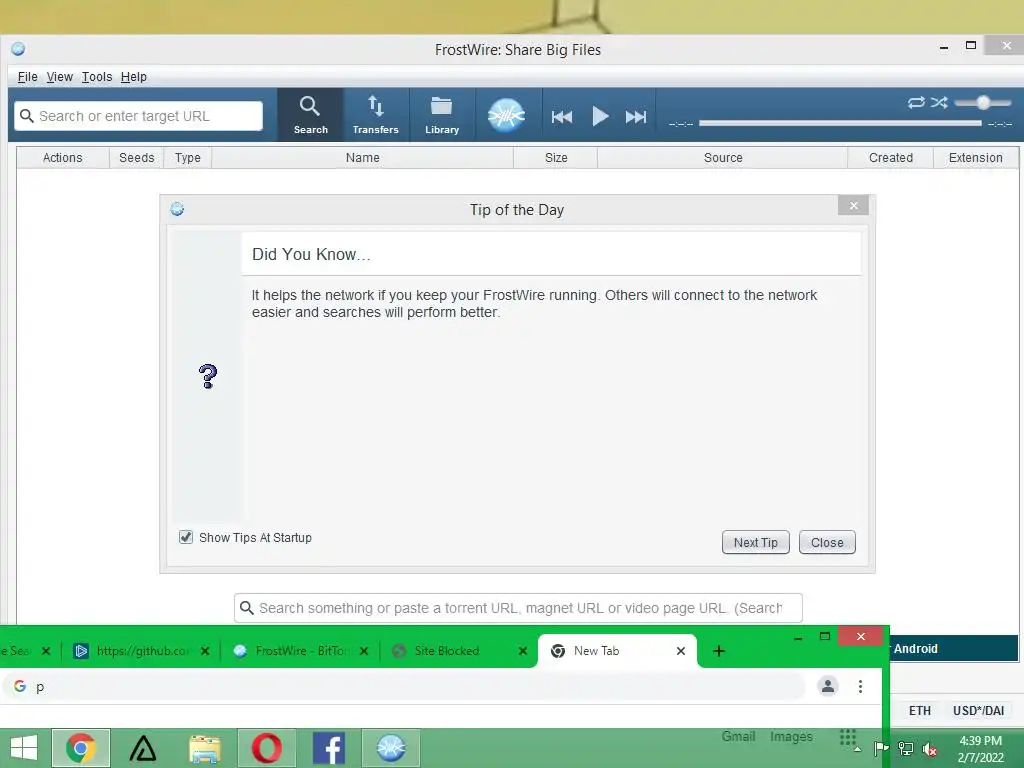Adjust the volume slider knob
This screenshot has width=1024, height=768.
983,103
